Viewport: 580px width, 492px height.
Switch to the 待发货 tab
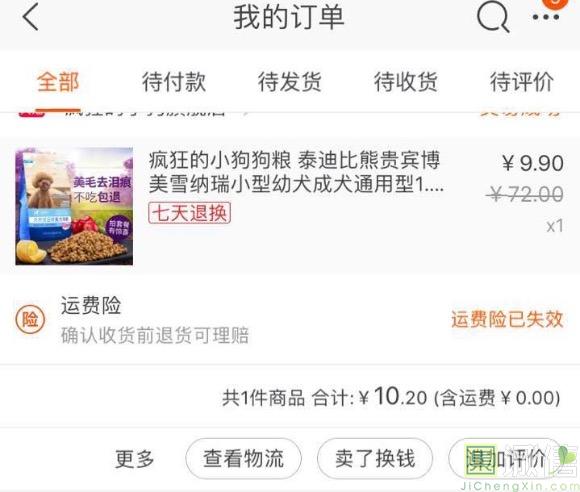coord(290,82)
